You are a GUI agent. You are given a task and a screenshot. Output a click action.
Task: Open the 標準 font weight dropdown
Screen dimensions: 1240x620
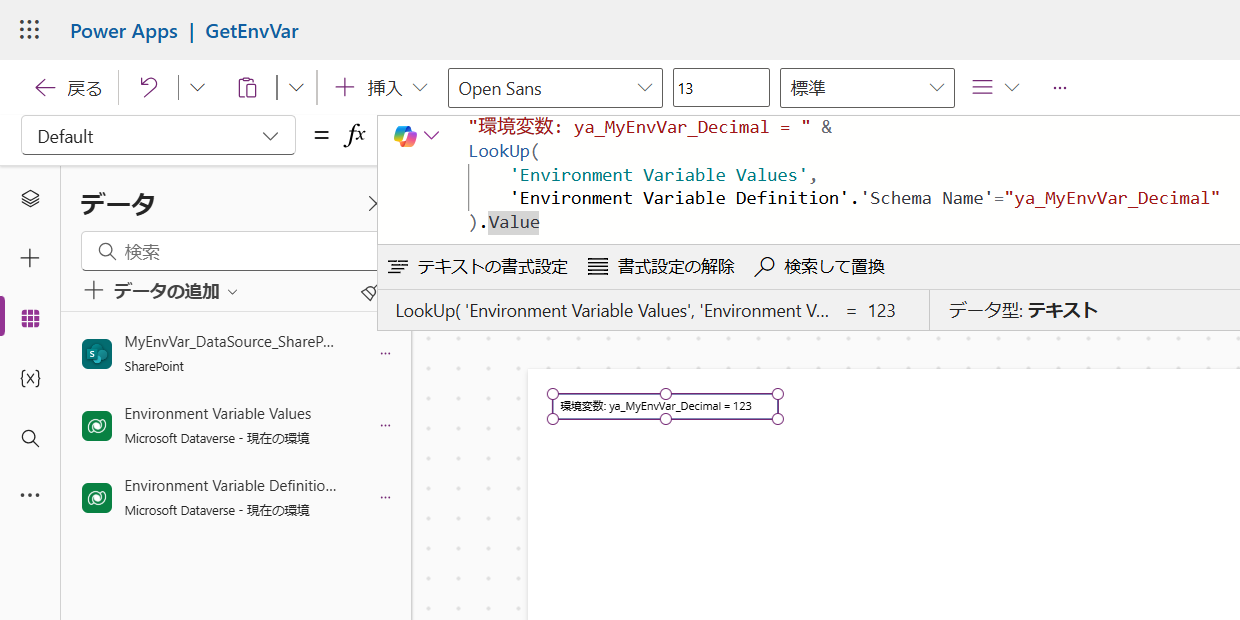867,88
